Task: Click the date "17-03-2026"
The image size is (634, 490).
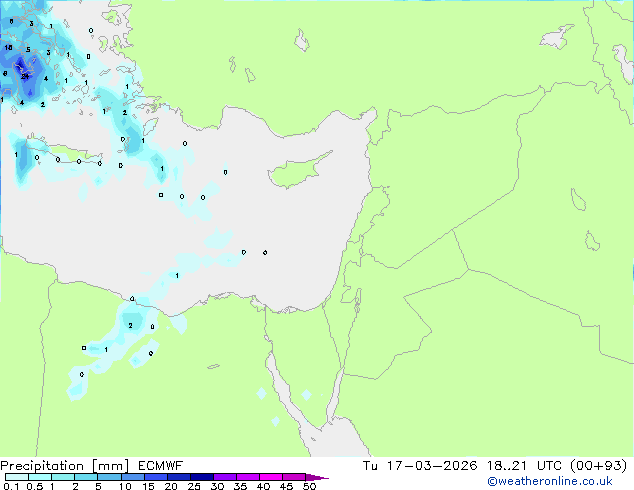Action: pos(432,466)
